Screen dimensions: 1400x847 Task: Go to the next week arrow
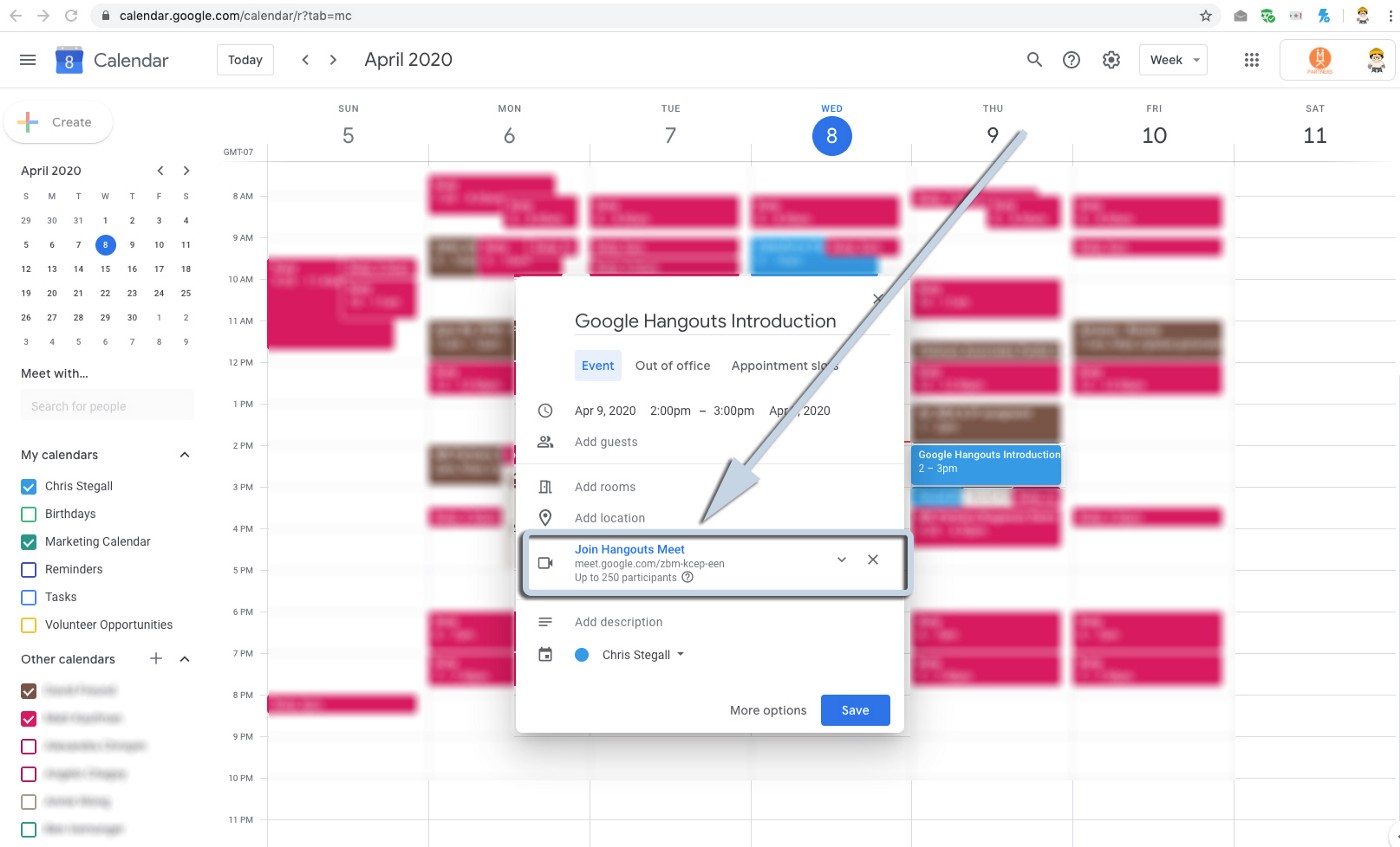333,60
